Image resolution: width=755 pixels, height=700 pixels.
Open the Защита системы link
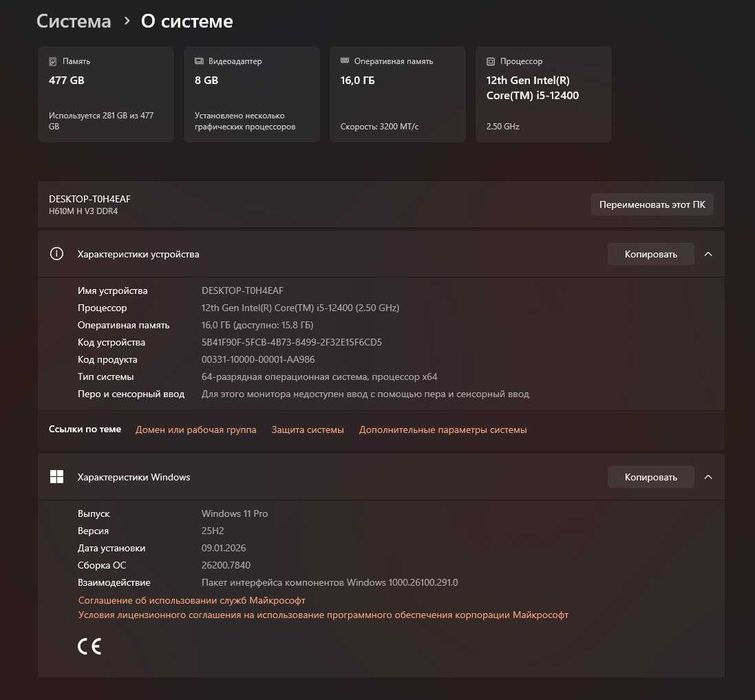pos(307,430)
